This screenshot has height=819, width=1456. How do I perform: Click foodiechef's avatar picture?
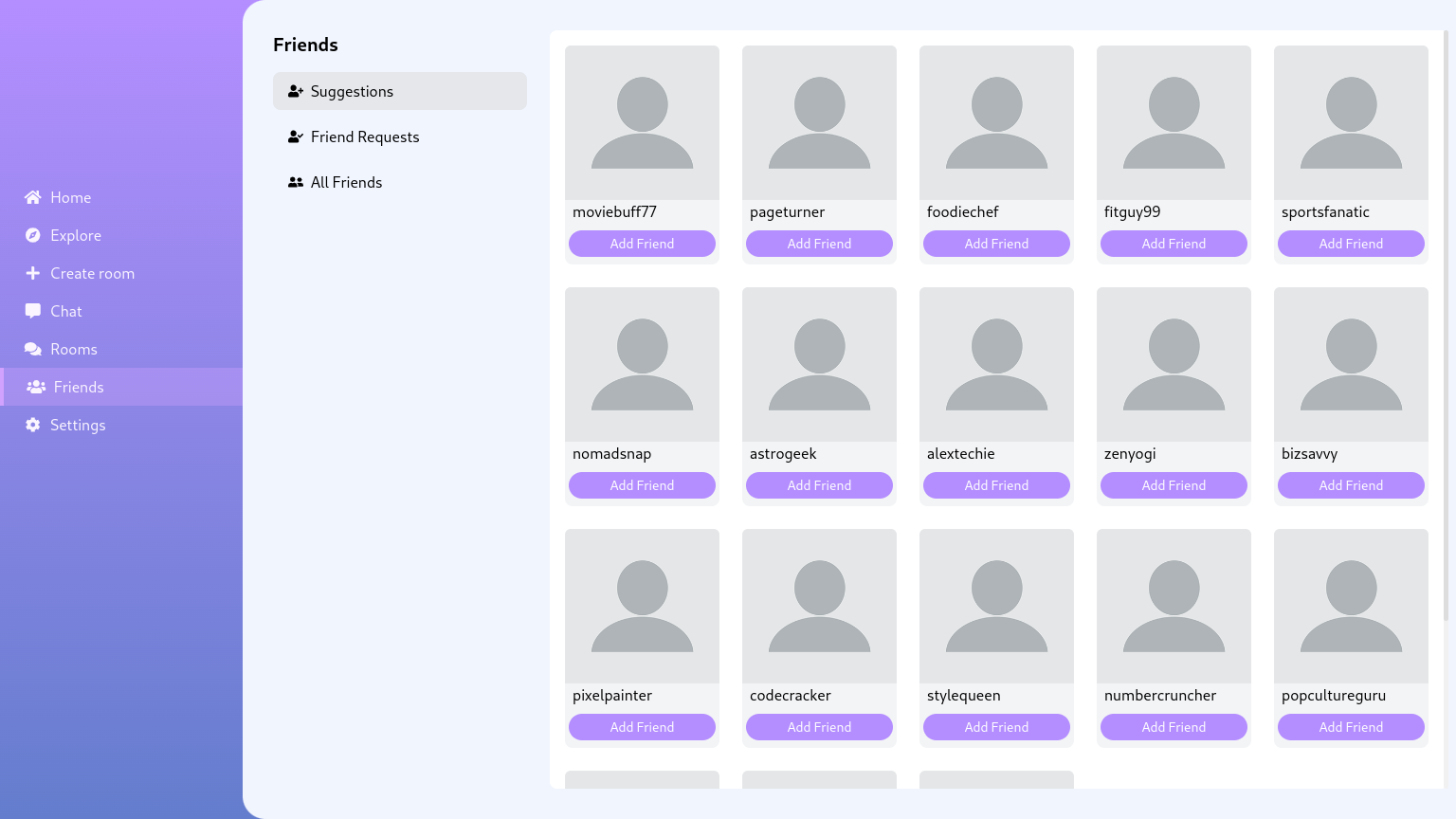(996, 122)
